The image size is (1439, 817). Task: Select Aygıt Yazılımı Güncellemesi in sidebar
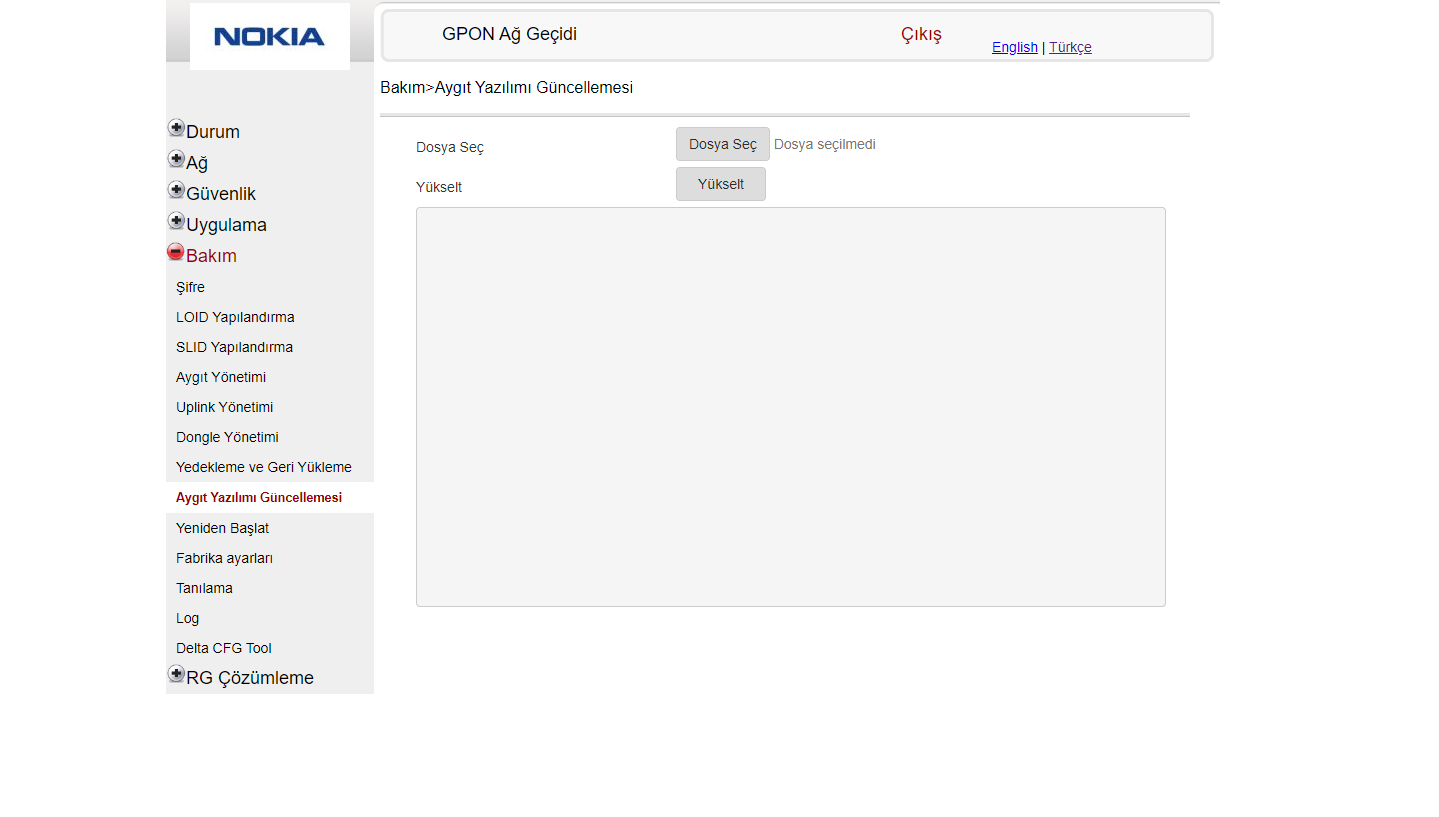click(259, 498)
